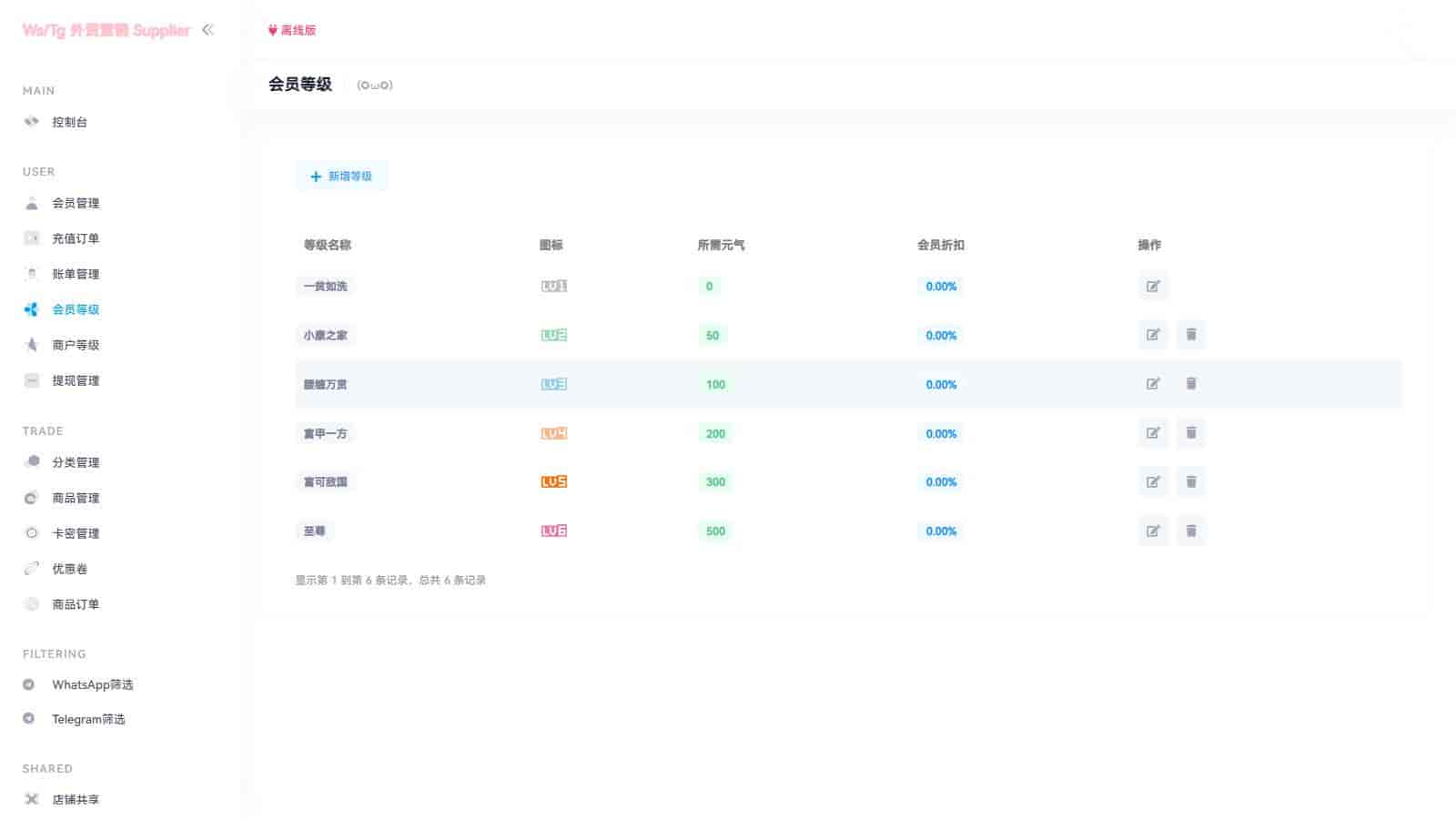Viewport: 1456px width, 819px height.
Task: Click the 离线版 offline version label
Action: [292, 30]
